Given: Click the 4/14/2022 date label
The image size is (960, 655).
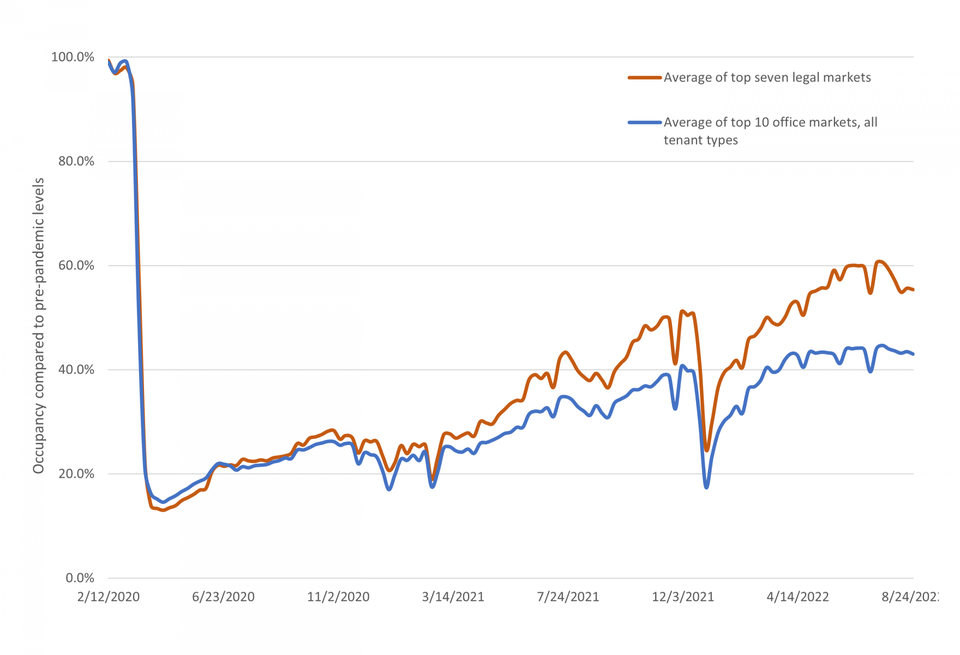Looking at the screenshot, I should click(798, 597).
